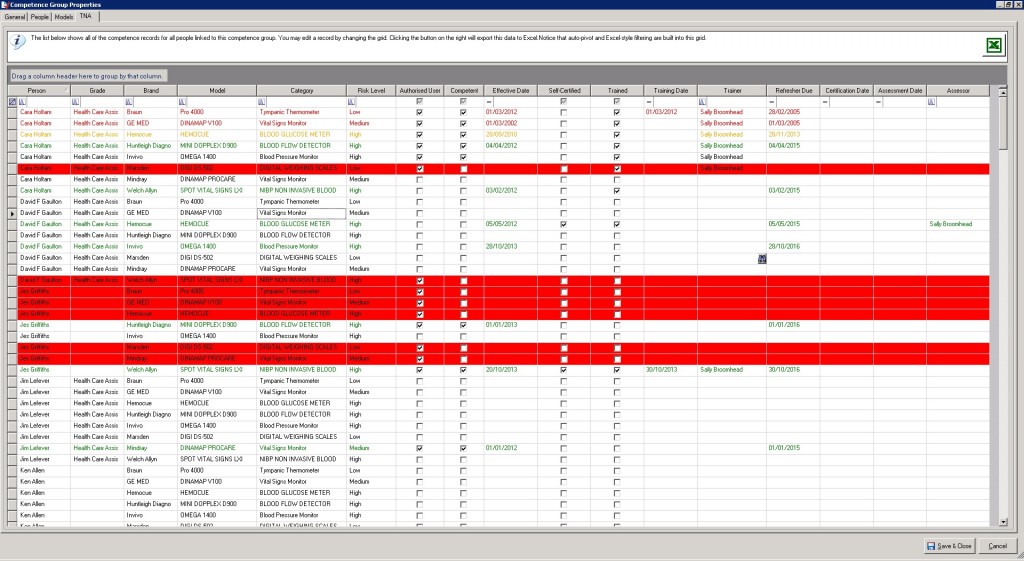This screenshot has height=561, width=1024.
Task: Click the Training Date column header
Action: click(671, 91)
